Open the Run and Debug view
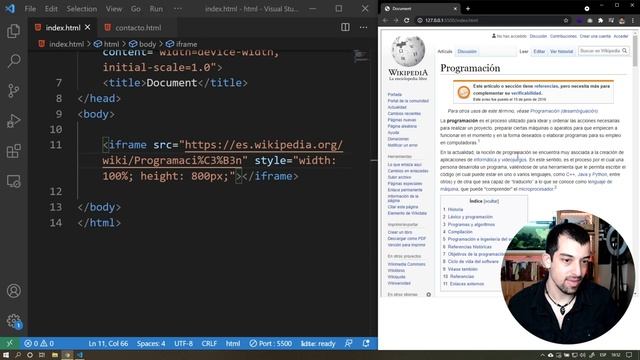This screenshot has width=640, height=360. point(13,121)
